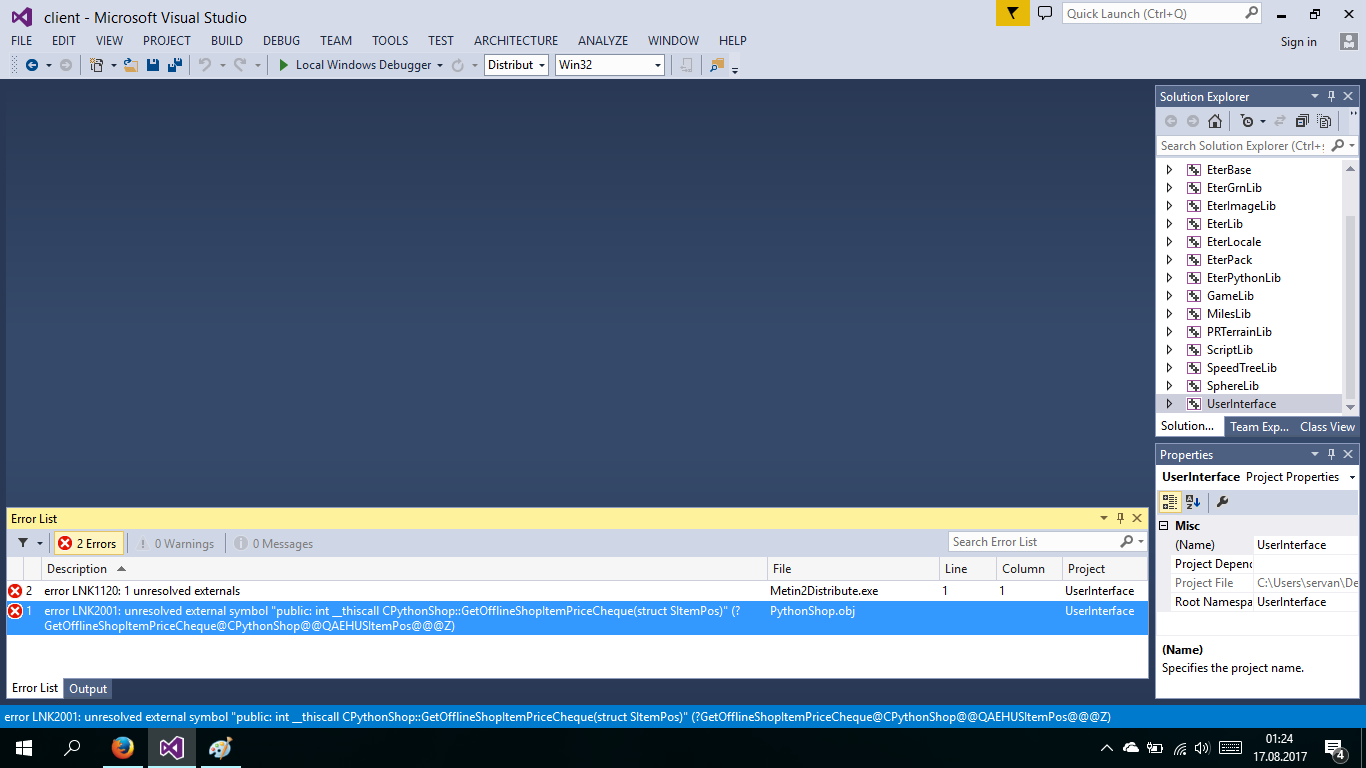Expand the GameLib project node
Viewport: 1366px width, 768px height.
point(1169,296)
